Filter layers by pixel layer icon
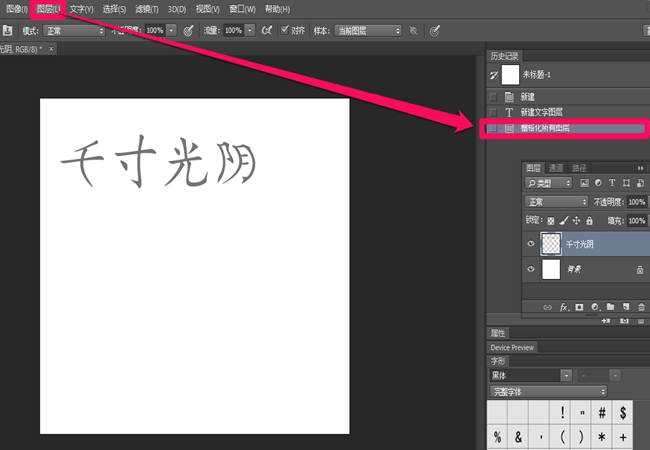 [x=585, y=183]
